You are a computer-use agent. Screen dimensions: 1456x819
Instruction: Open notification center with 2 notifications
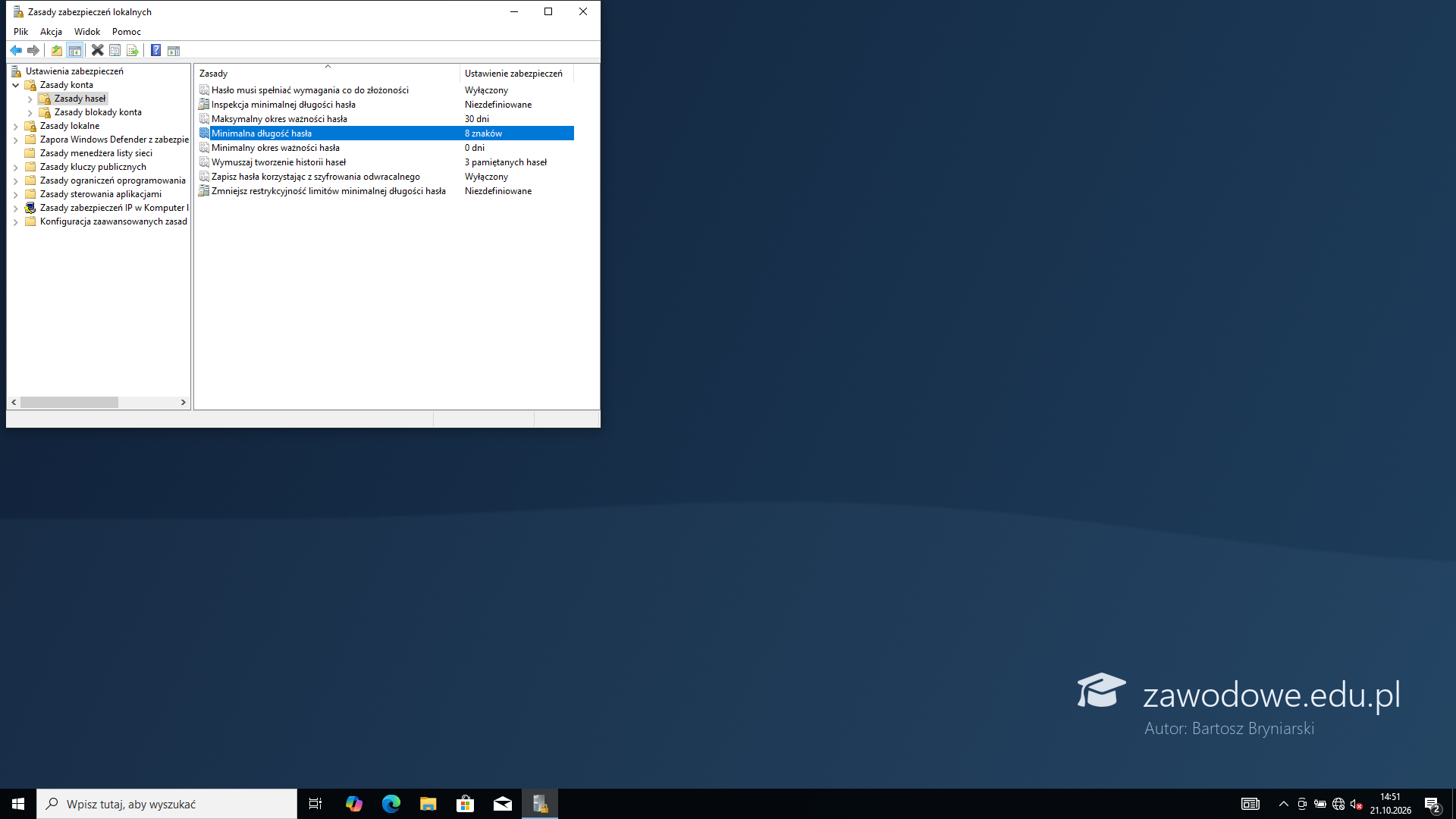[1432, 804]
